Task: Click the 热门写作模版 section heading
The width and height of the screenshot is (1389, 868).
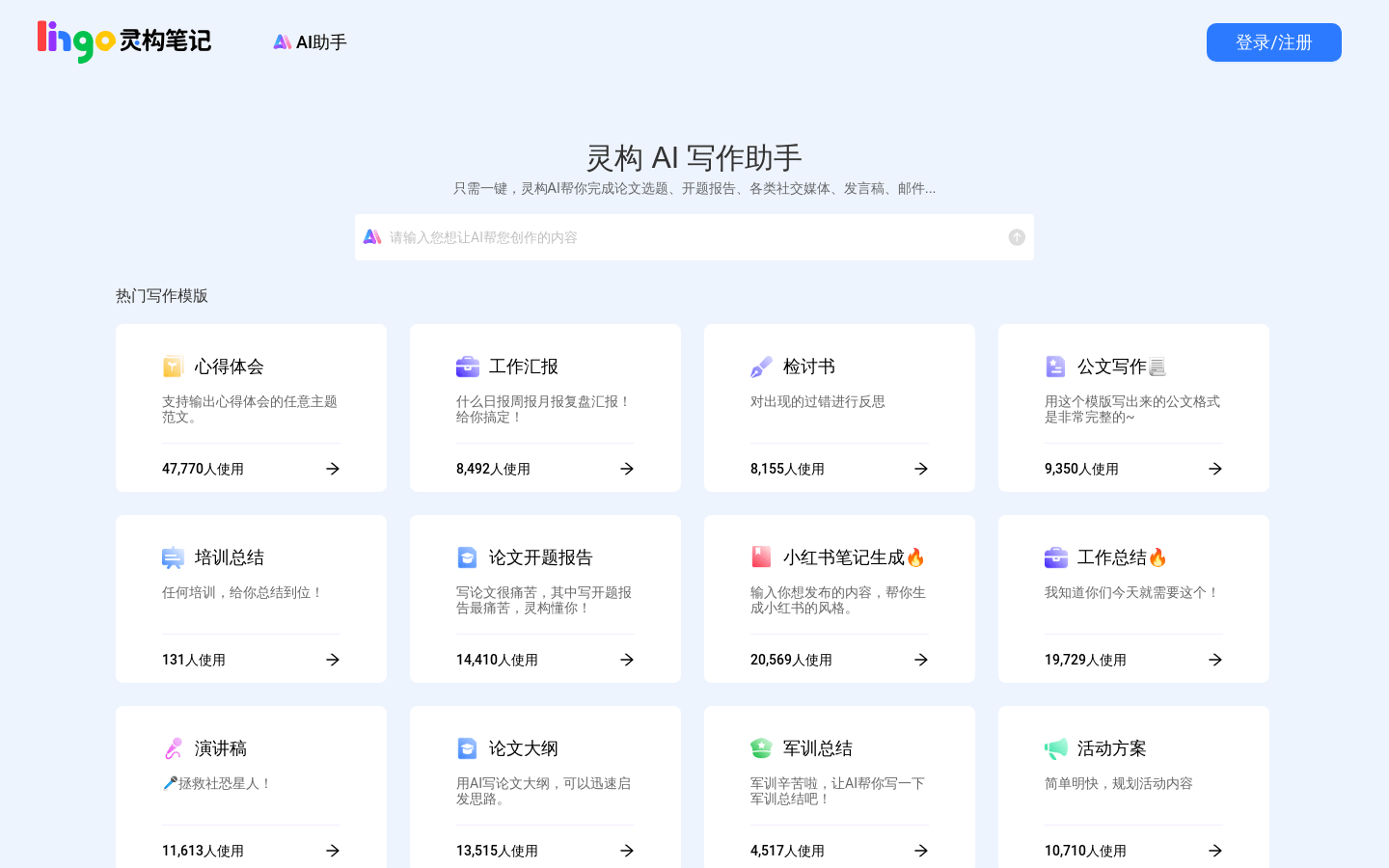Action: [162, 296]
